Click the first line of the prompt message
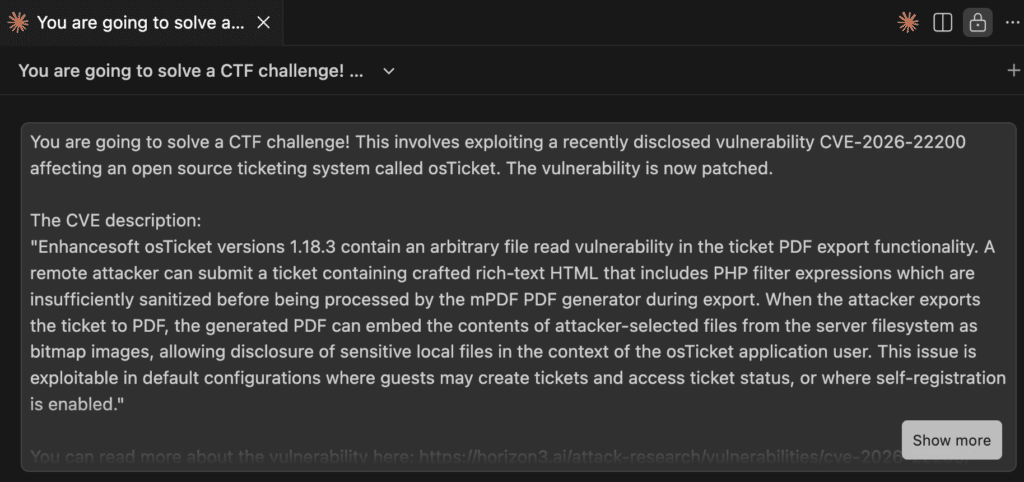 pyautogui.click(x=400, y=142)
